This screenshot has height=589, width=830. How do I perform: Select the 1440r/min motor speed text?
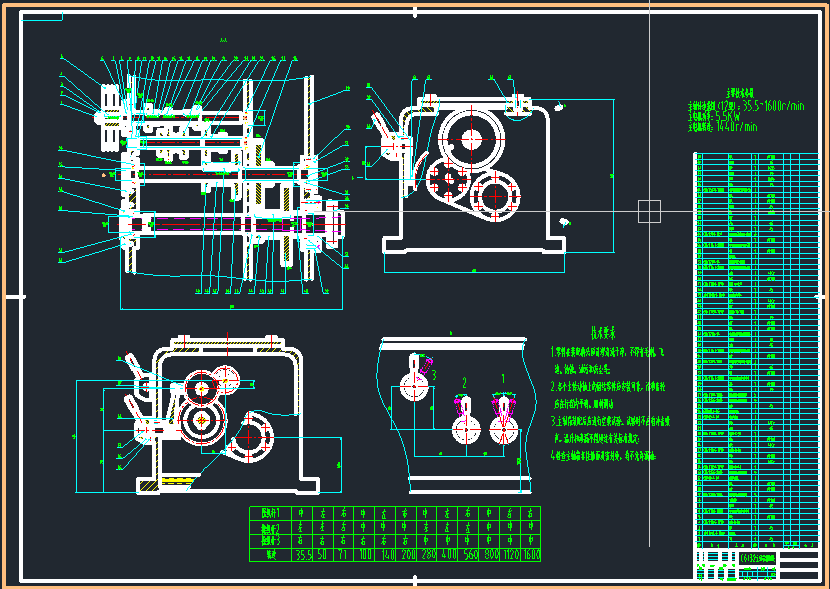[736, 126]
